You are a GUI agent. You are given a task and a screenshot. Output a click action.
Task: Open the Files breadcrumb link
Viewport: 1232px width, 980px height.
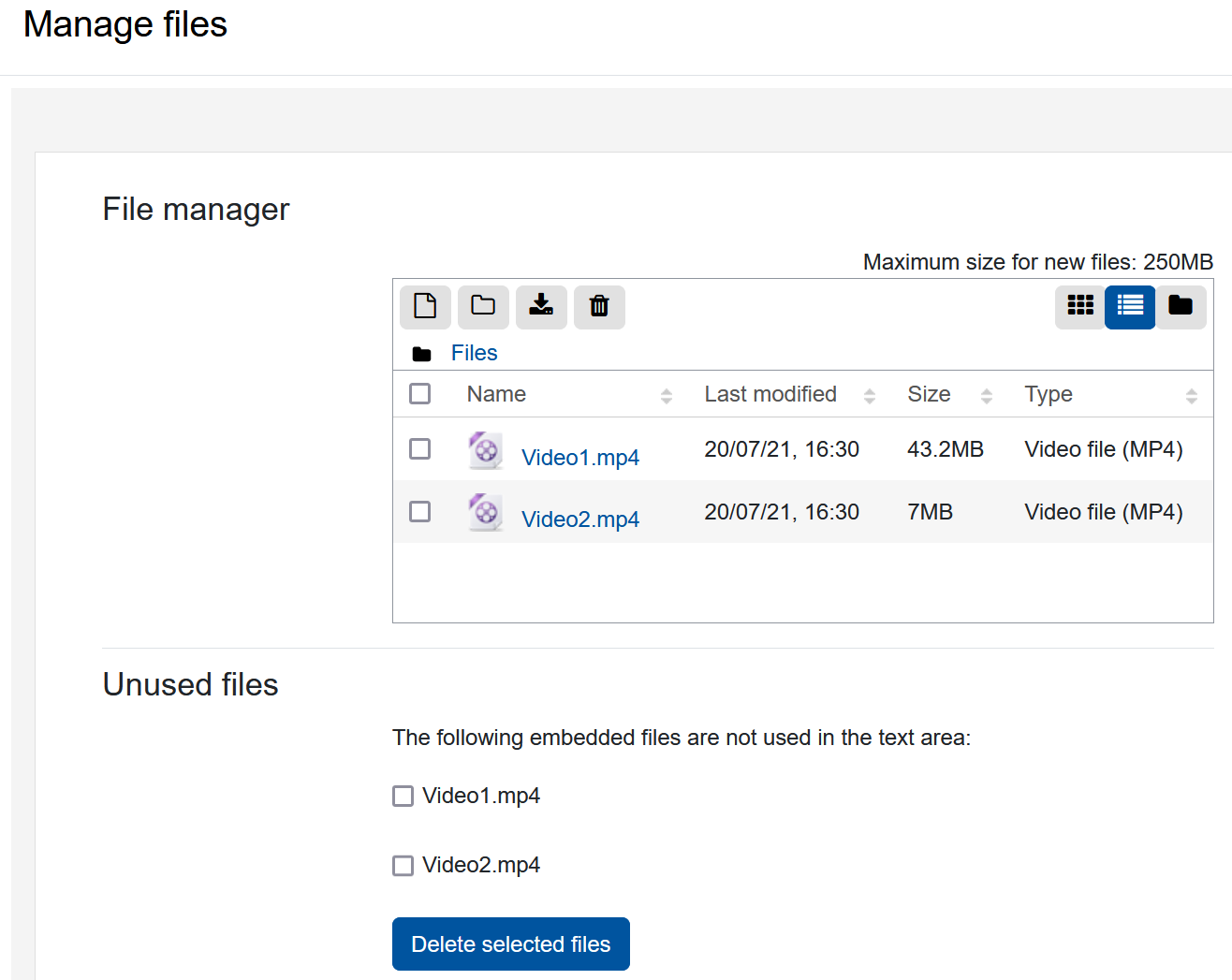[474, 352]
